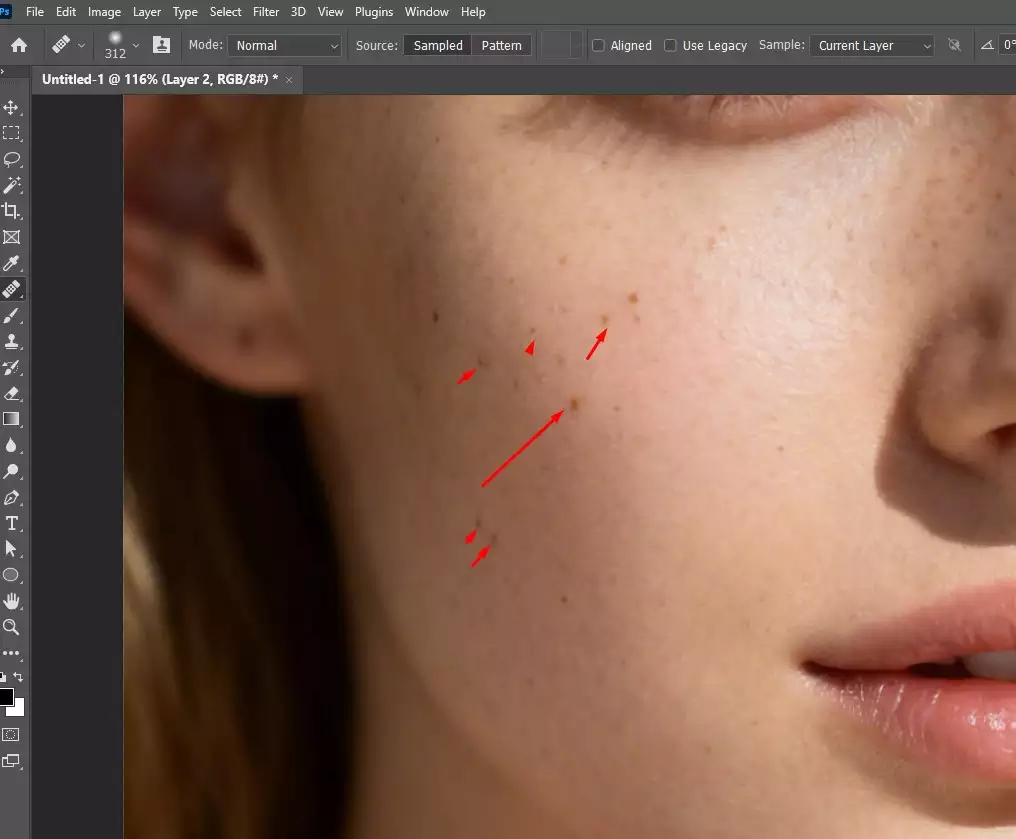Activate the Gradient tool
The image size is (1016, 839).
(x=13, y=419)
